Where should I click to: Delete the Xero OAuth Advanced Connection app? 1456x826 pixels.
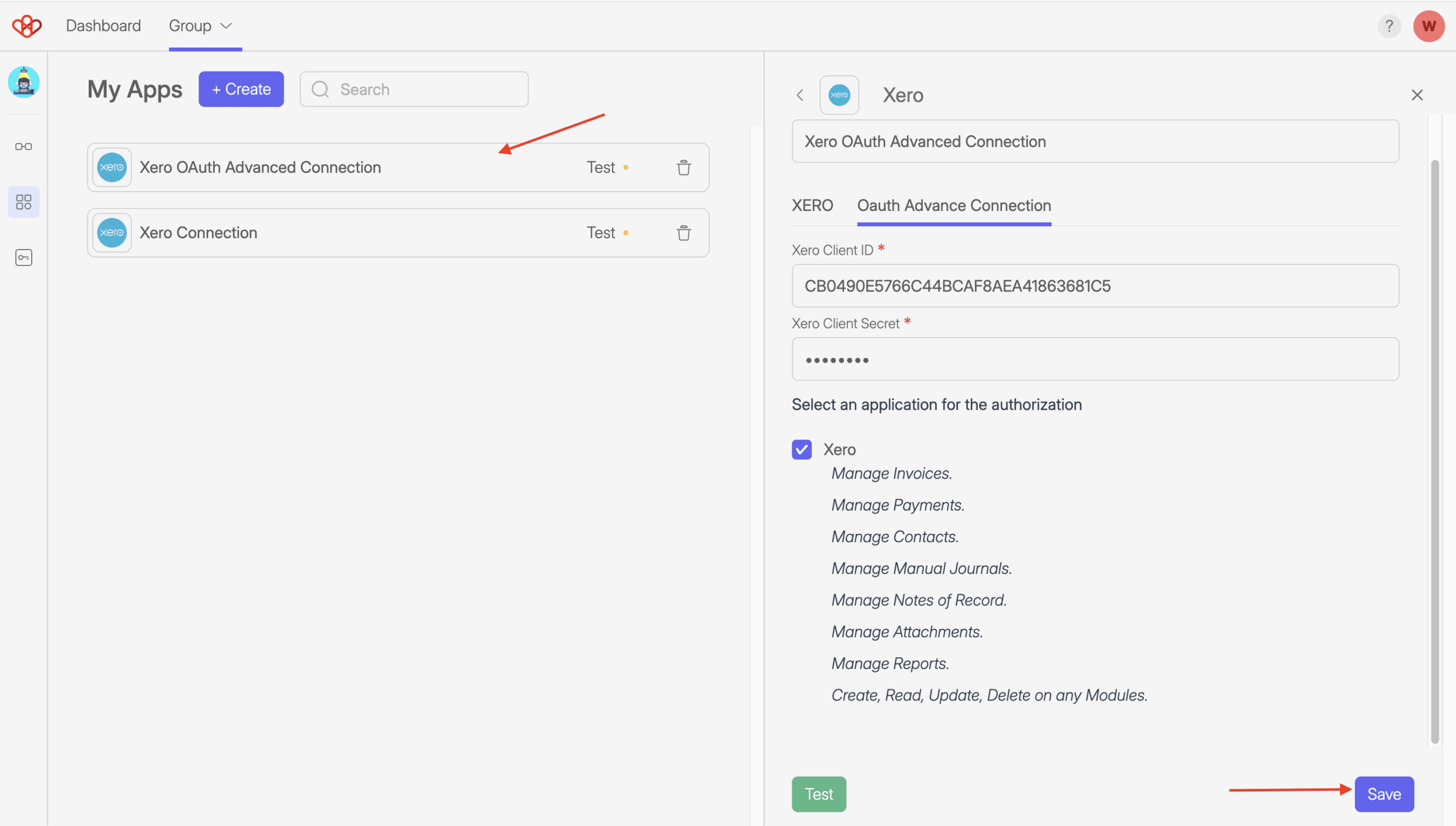coord(684,168)
